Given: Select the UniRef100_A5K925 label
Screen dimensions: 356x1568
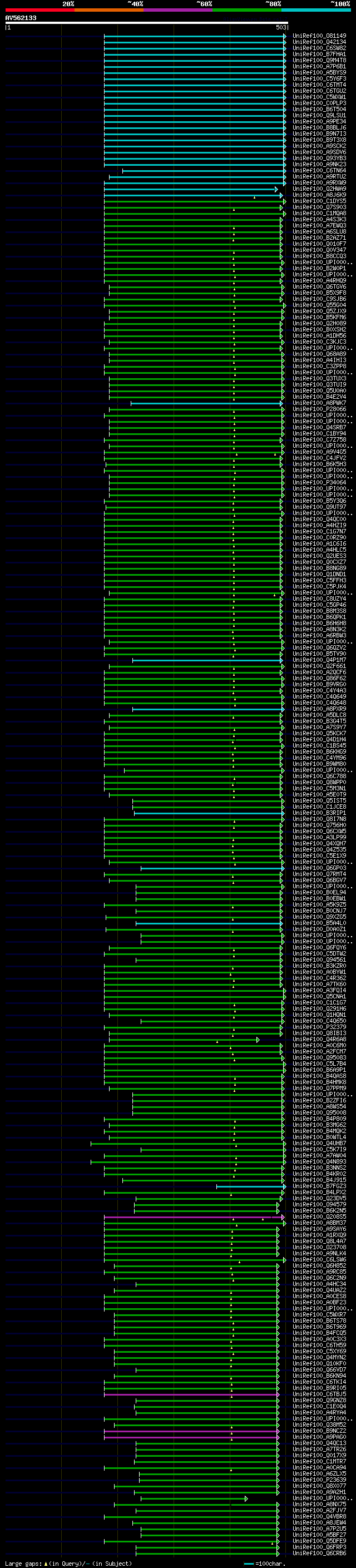Looking at the screenshot, I should pyautogui.click(x=319, y=904).
